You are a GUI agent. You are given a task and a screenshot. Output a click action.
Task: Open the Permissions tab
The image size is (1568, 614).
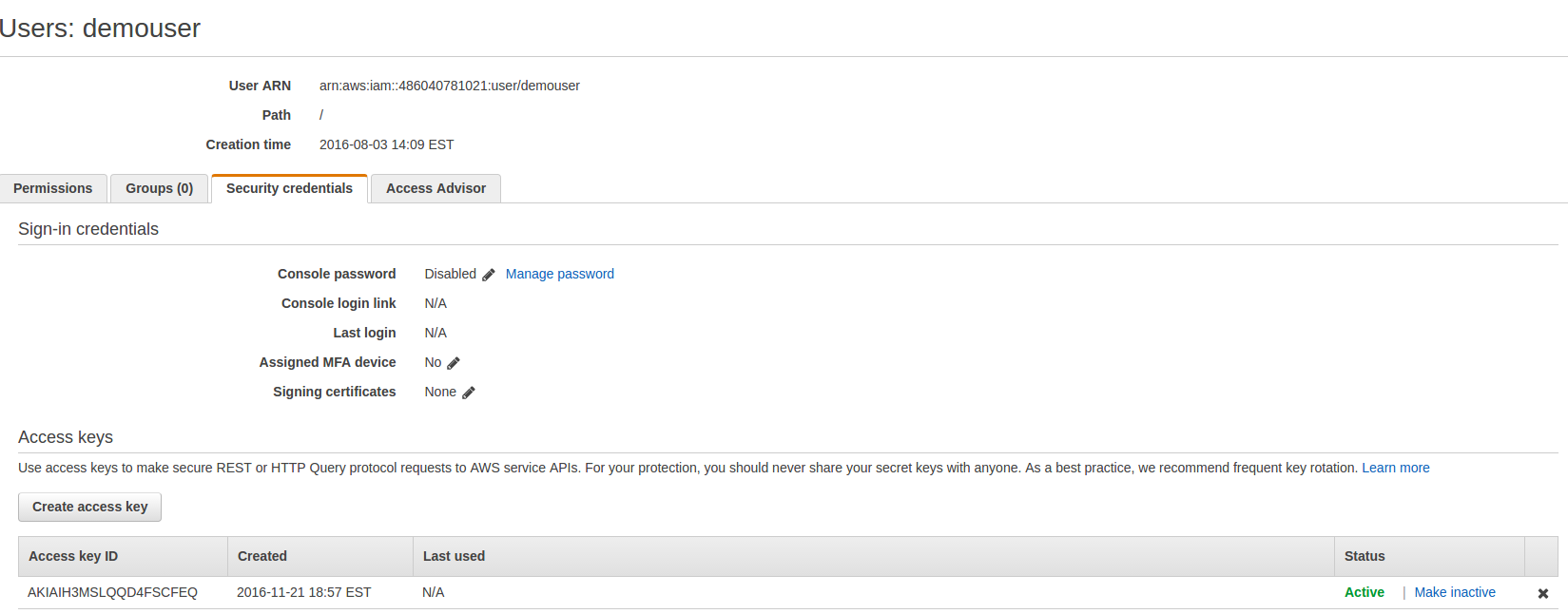coord(53,188)
